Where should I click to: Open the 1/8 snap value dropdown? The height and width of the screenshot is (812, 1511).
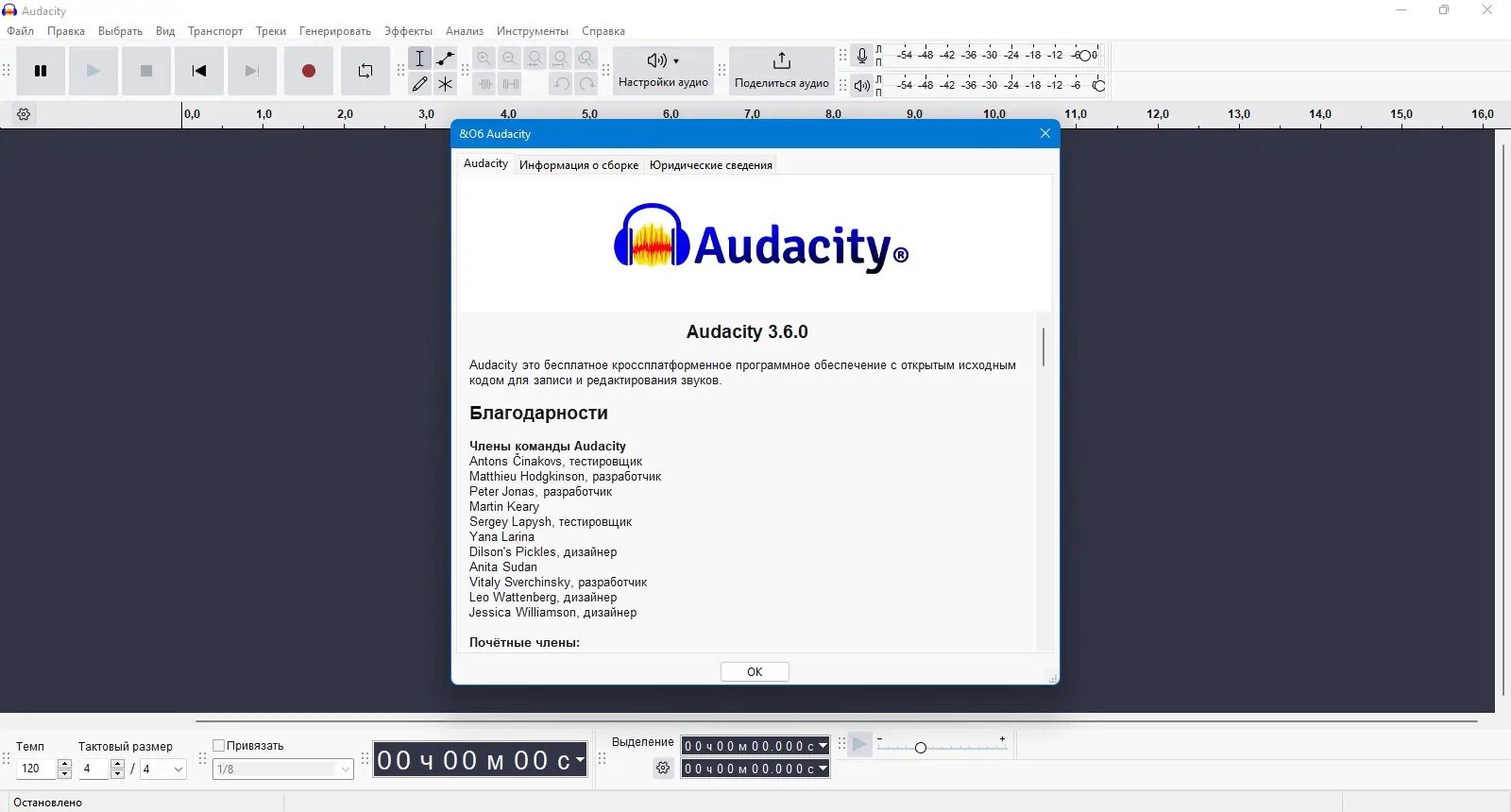tap(283, 769)
